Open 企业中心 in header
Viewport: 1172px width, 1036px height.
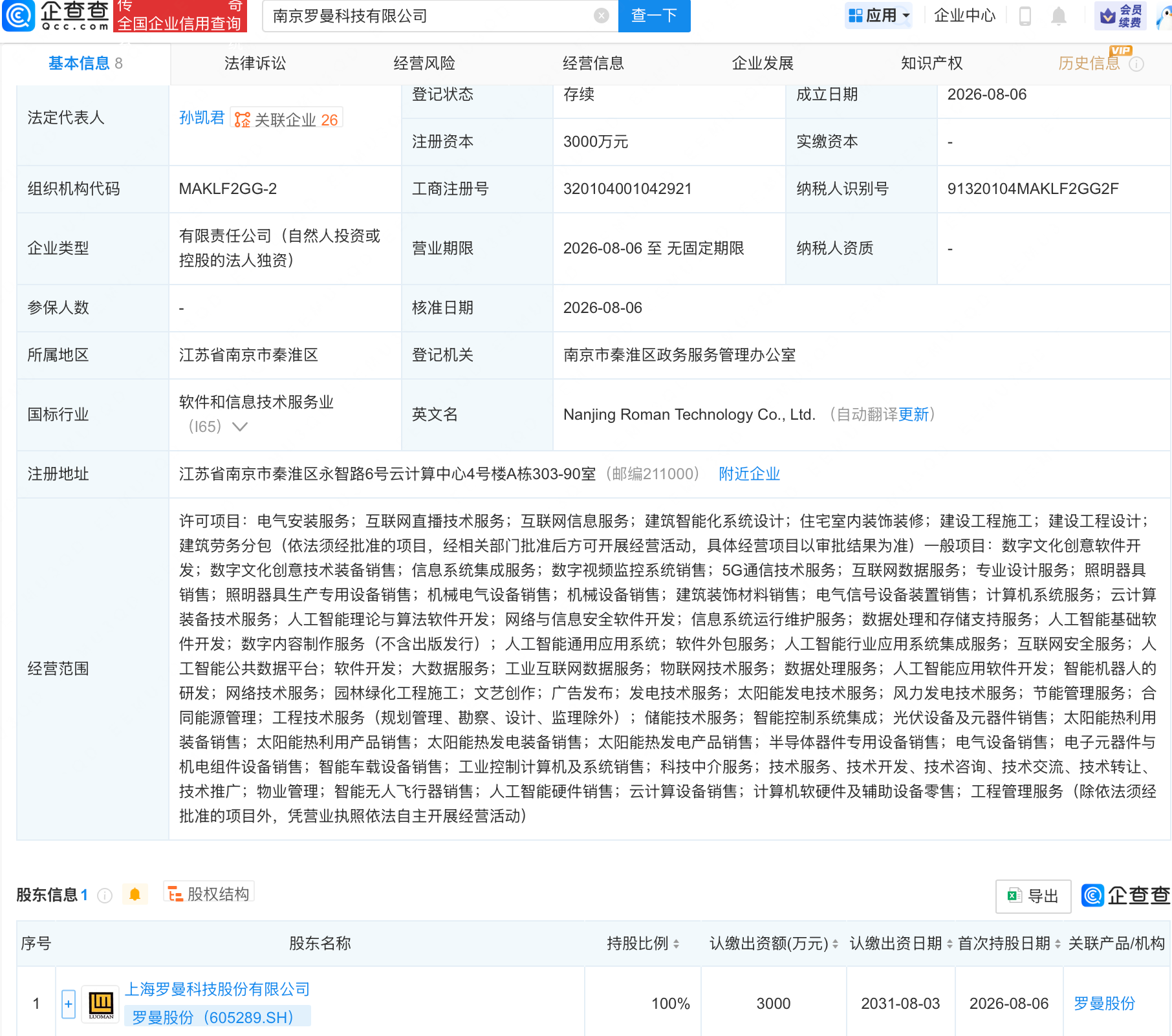pyautogui.click(x=964, y=16)
